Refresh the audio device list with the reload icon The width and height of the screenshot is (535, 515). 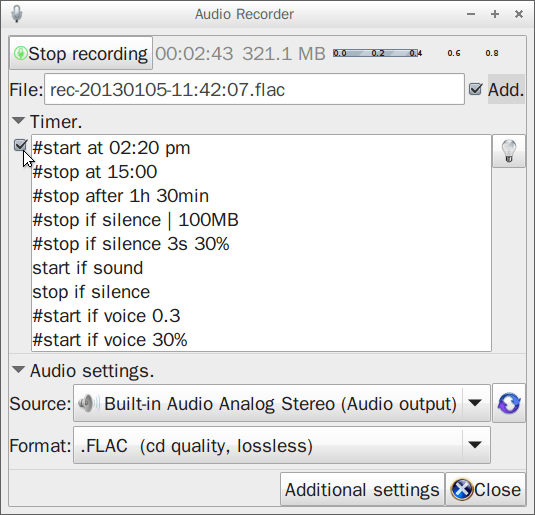pos(509,403)
